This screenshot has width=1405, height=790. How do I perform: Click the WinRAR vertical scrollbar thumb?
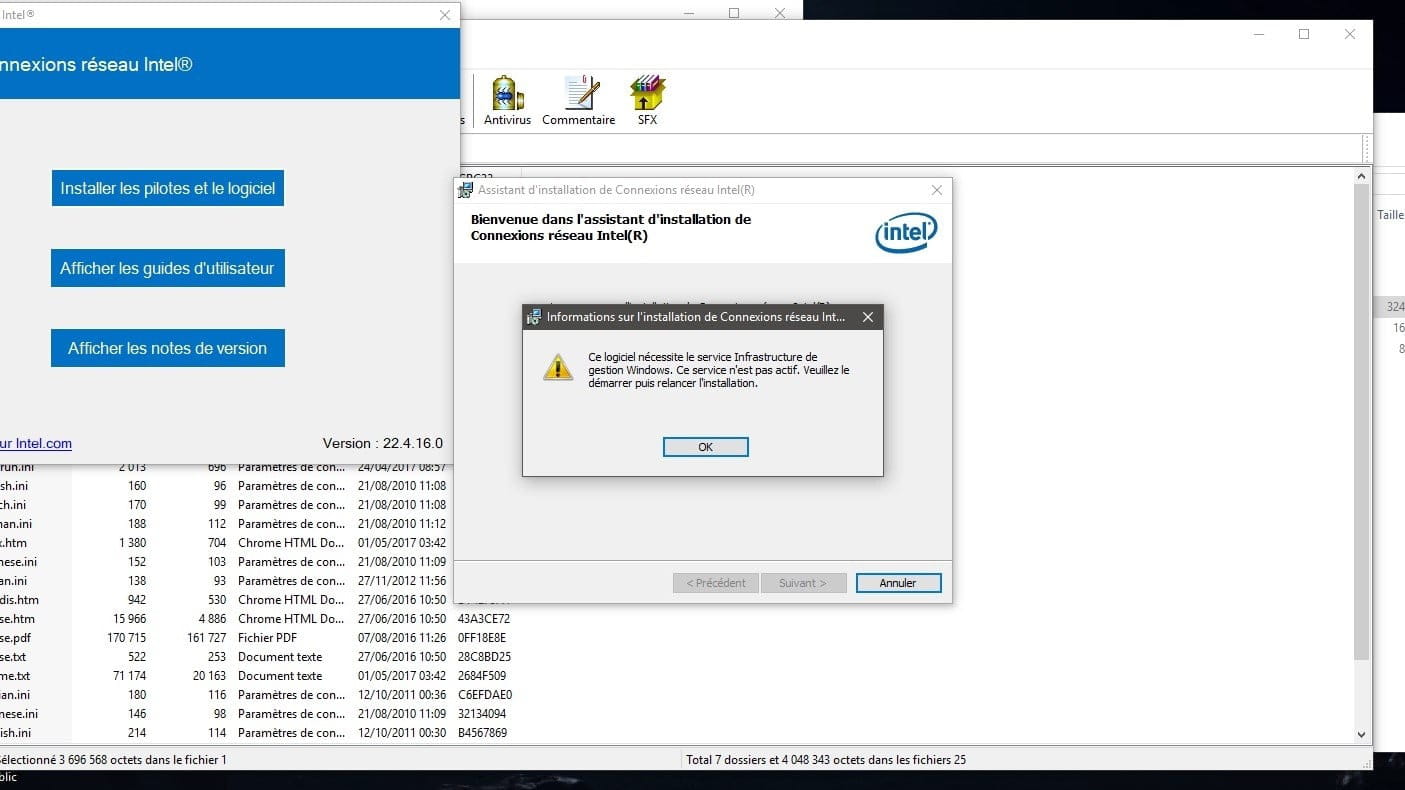tap(1361, 422)
